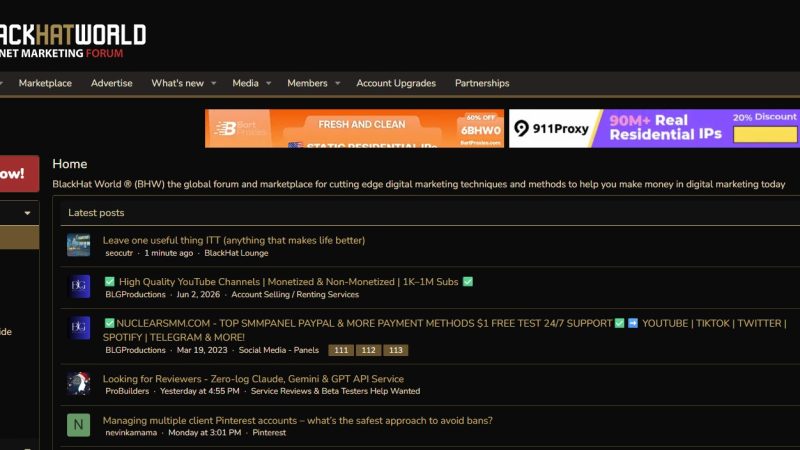Open the High Quality YouTube Channels thread

point(289,282)
